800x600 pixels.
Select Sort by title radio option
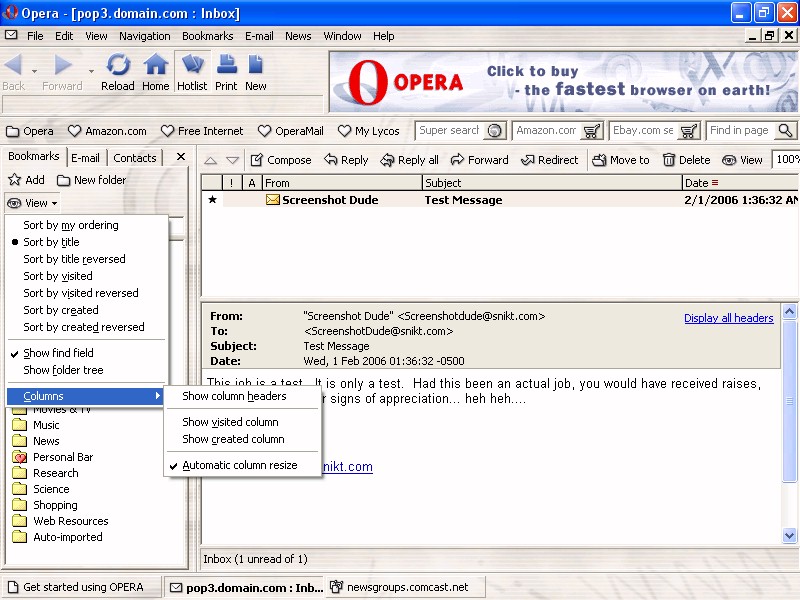[51, 242]
